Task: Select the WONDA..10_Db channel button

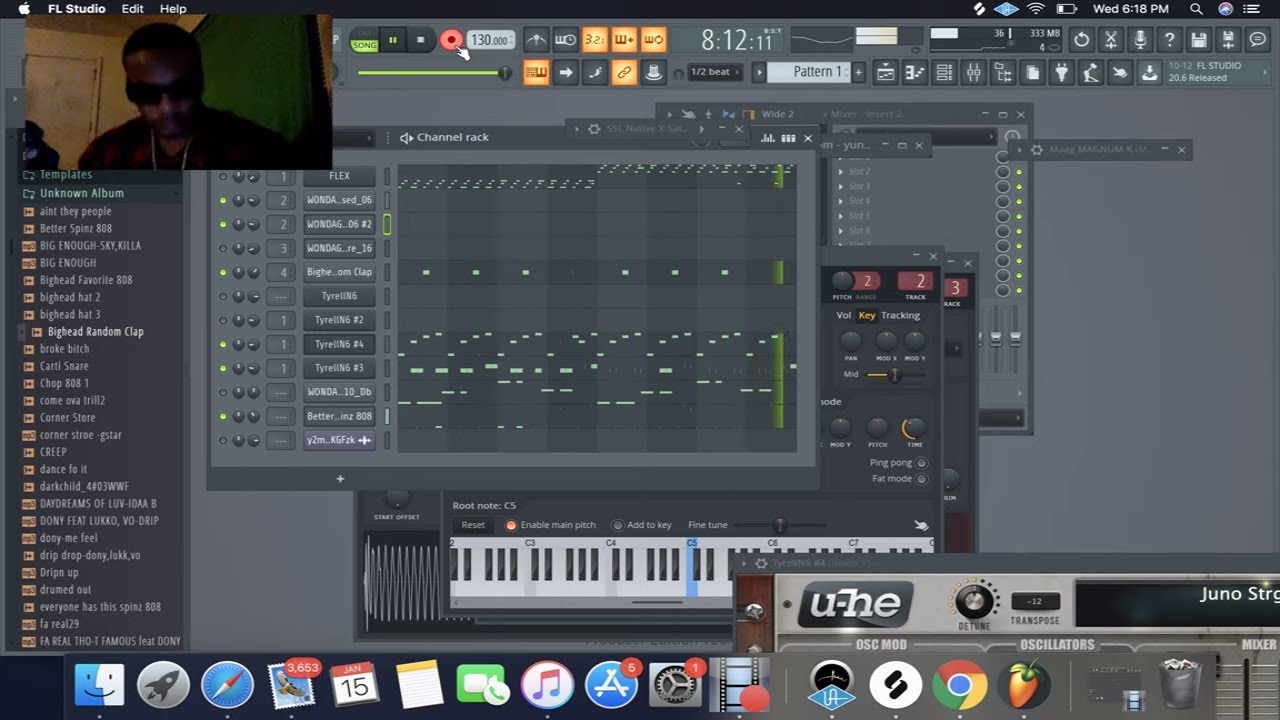Action: pos(339,392)
